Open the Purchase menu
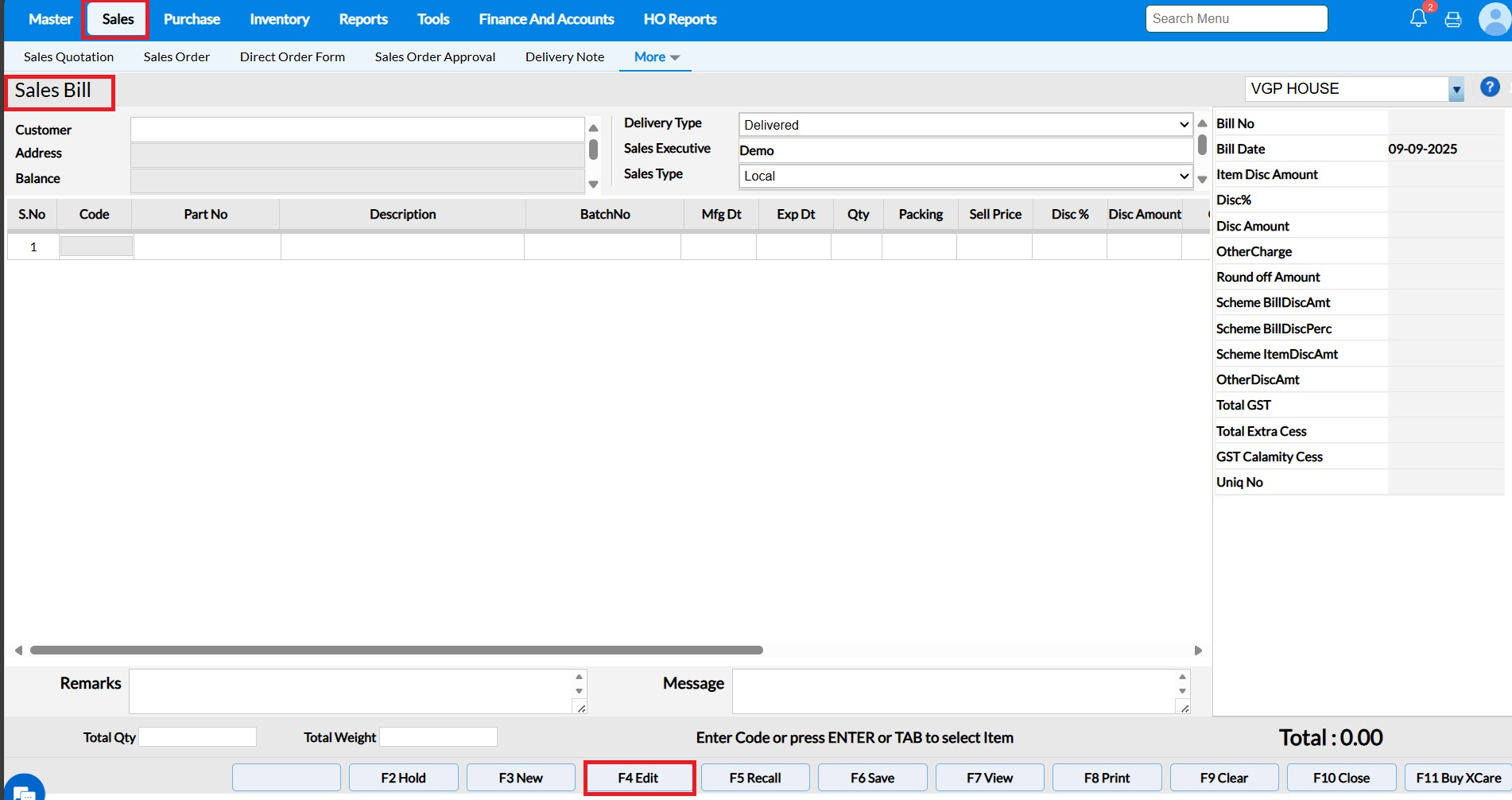This screenshot has width=1512, height=800. point(192,19)
